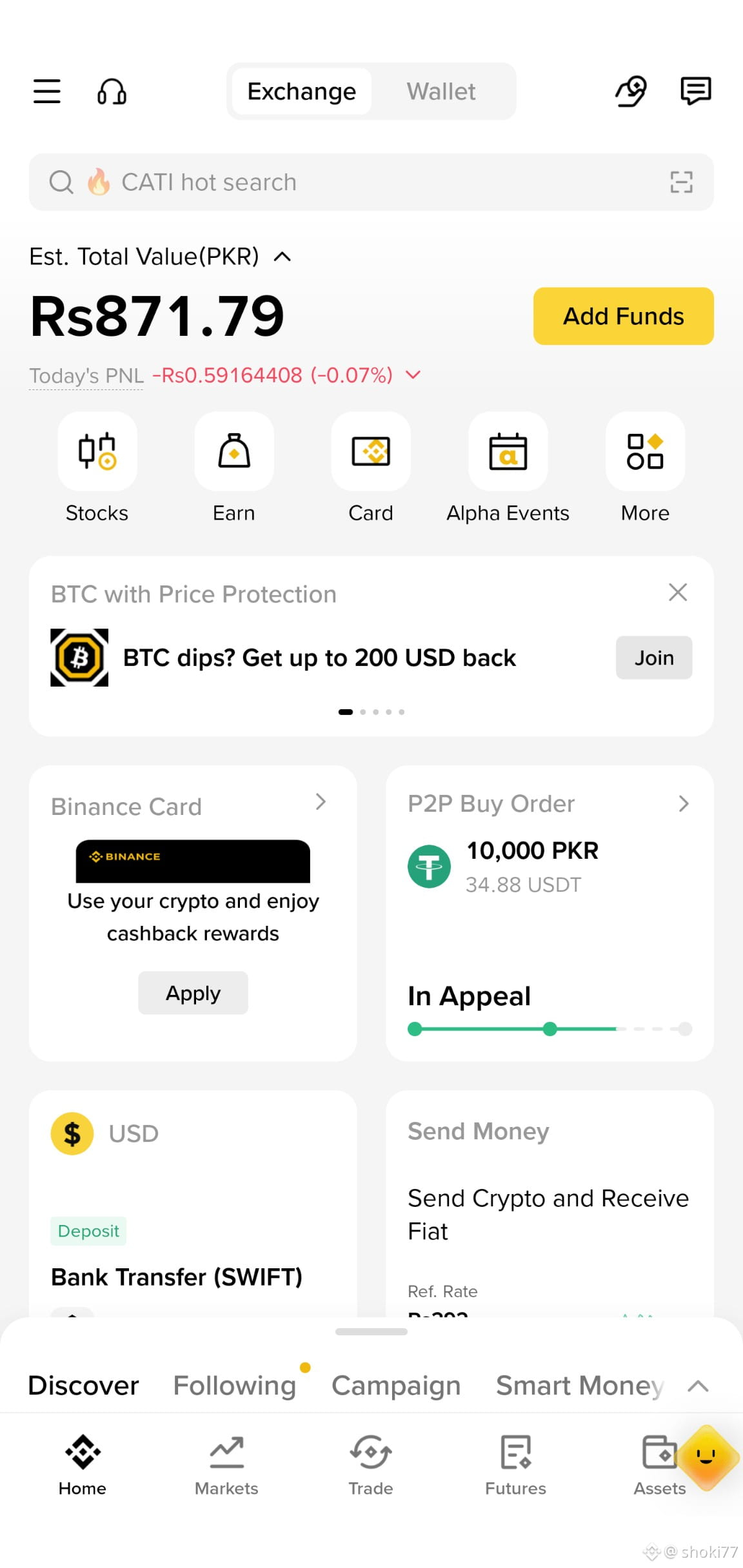The height and width of the screenshot is (1568, 743).
Task: Open the Stocks shortcut icon
Action: 97,451
